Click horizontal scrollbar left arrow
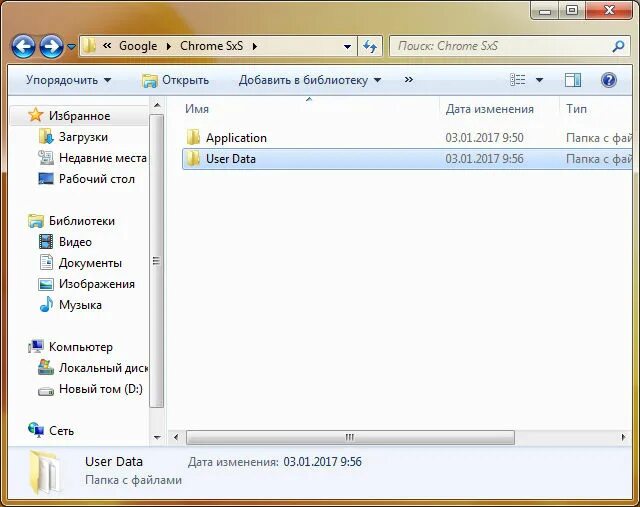The image size is (640, 507). (x=176, y=438)
